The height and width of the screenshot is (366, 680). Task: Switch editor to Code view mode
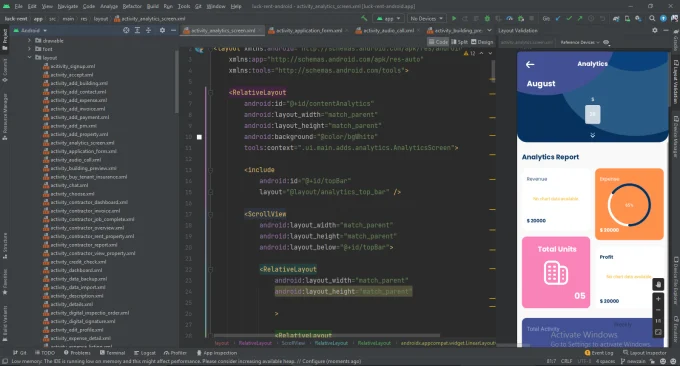coord(438,42)
